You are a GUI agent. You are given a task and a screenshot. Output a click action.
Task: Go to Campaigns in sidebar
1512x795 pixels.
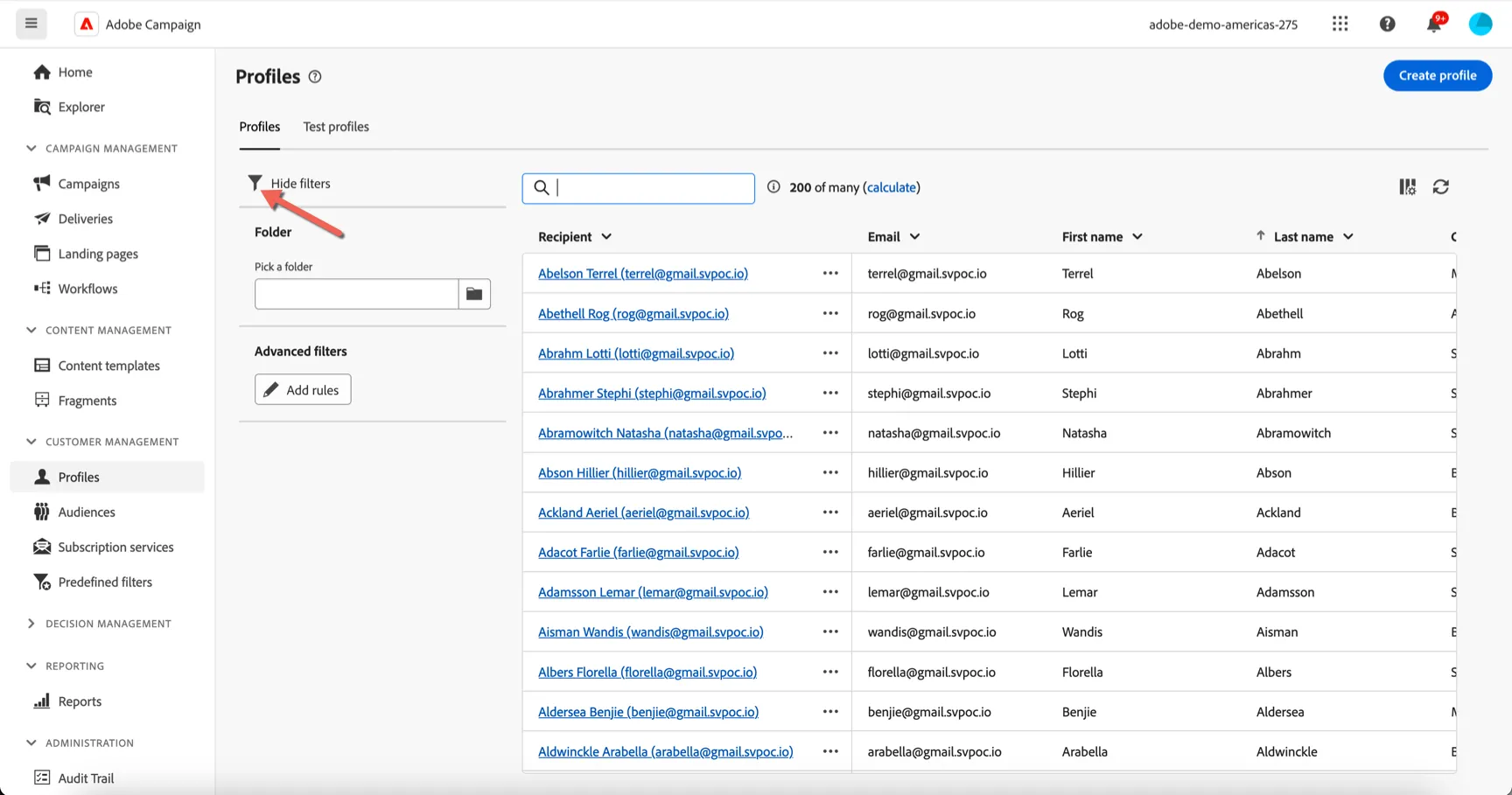coord(88,184)
